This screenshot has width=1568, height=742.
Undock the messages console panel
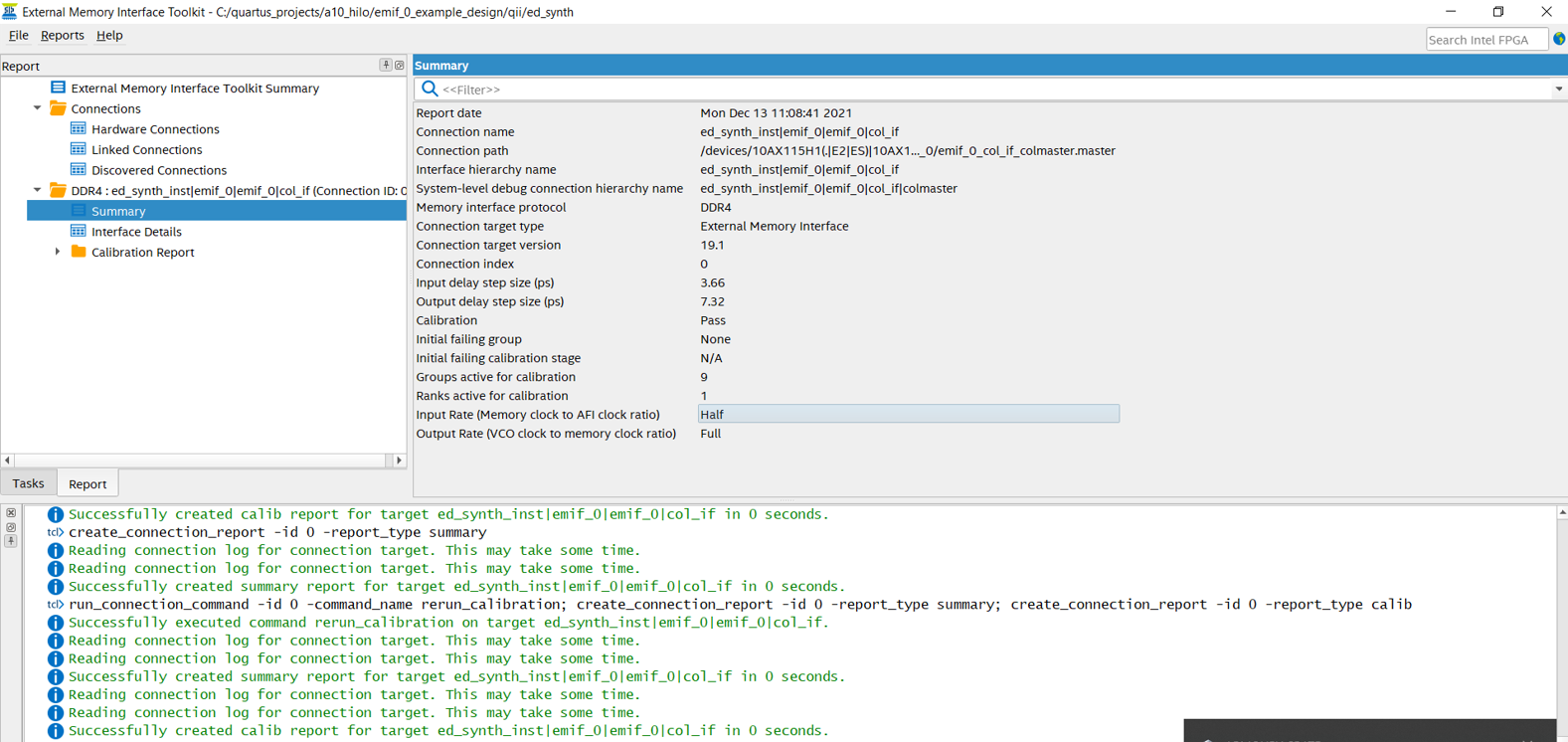tap(11, 527)
